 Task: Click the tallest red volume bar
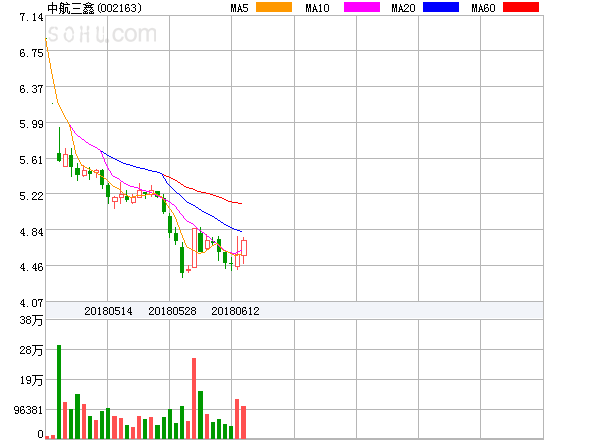click(194, 398)
